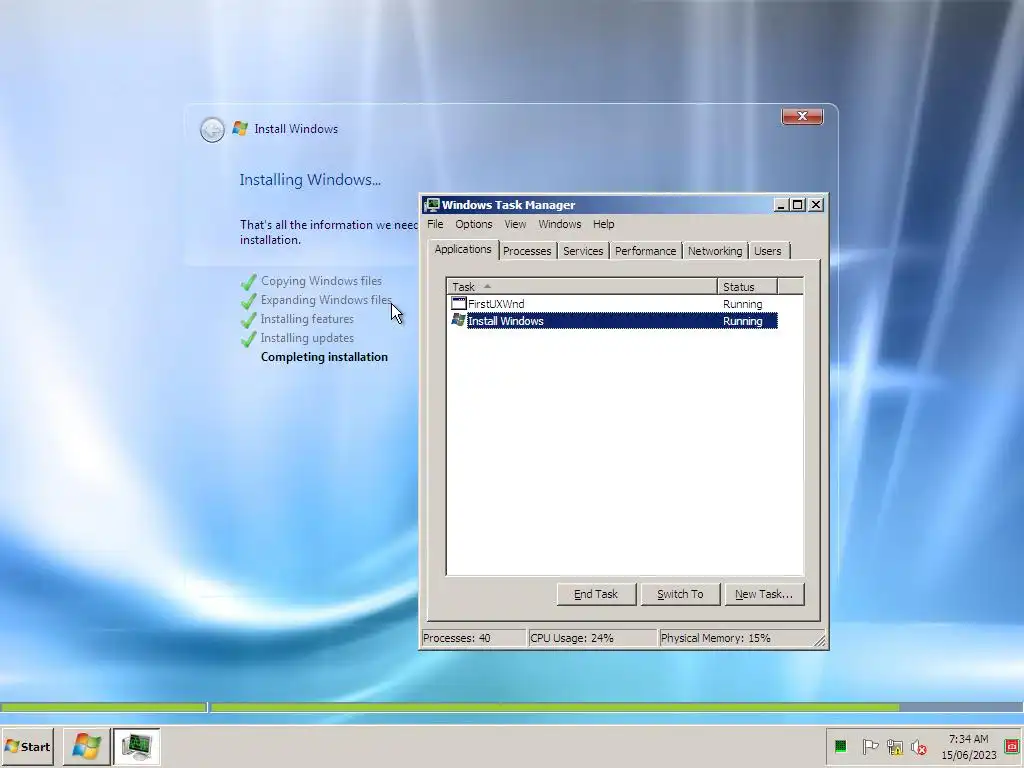Click the Task Manager resize grip corner
Image resolution: width=1024 pixels, height=768 pixels.
[820, 641]
